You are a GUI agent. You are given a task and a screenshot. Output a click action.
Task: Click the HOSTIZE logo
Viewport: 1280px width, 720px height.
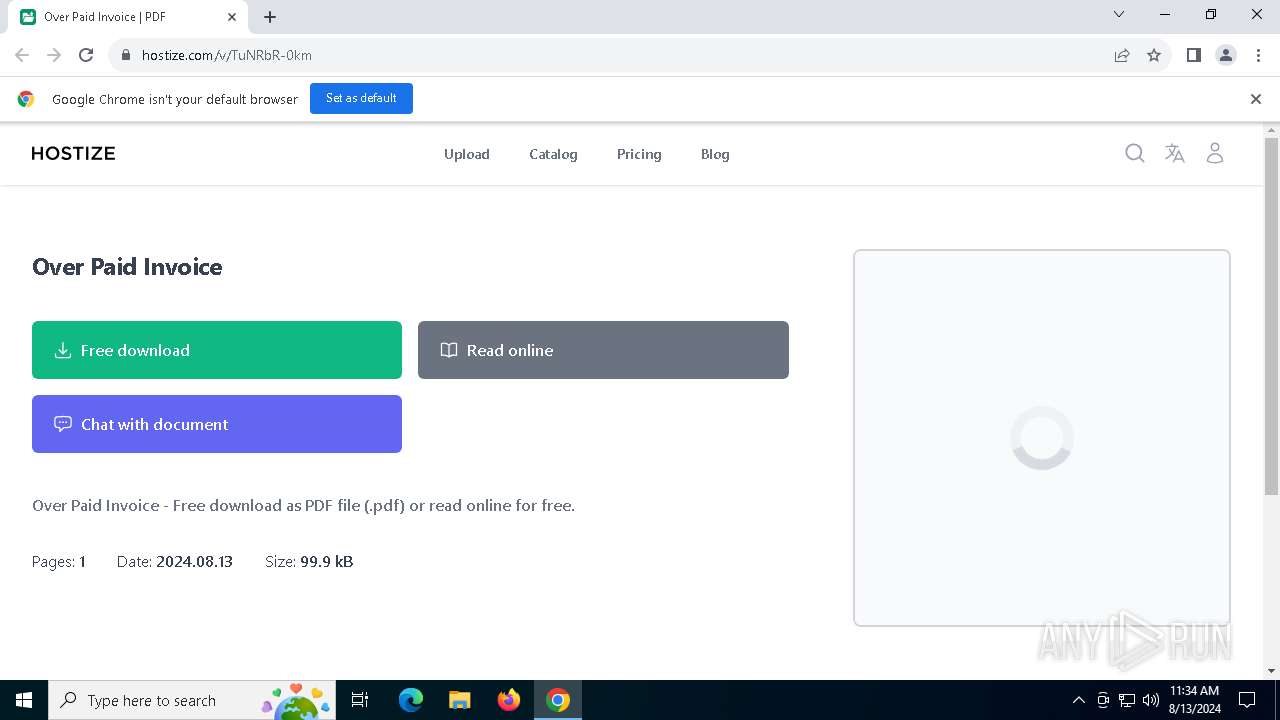(x=73, y=153)
